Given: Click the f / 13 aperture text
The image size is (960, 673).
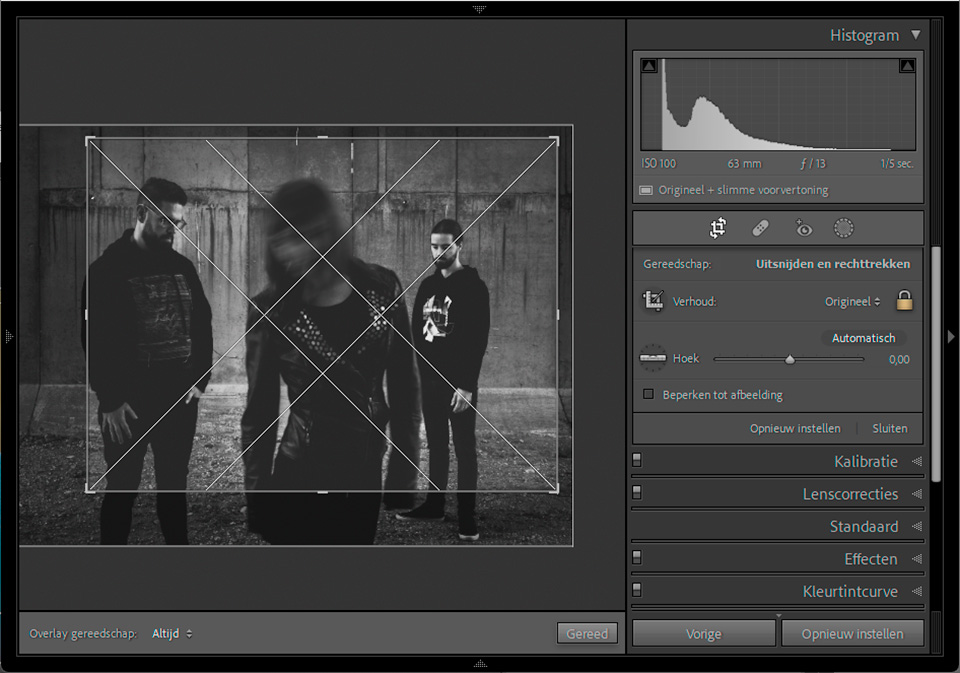Looking at the screenshot, I should coord(812,164).
